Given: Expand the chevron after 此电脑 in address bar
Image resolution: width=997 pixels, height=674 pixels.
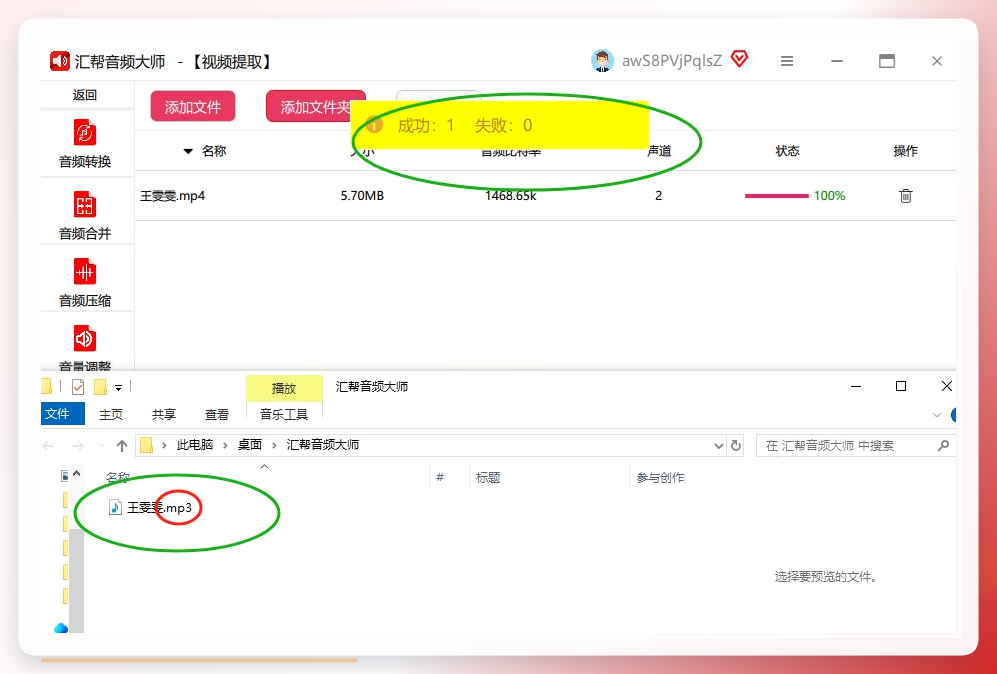Looking at the screenshot, I should (224, 445).
